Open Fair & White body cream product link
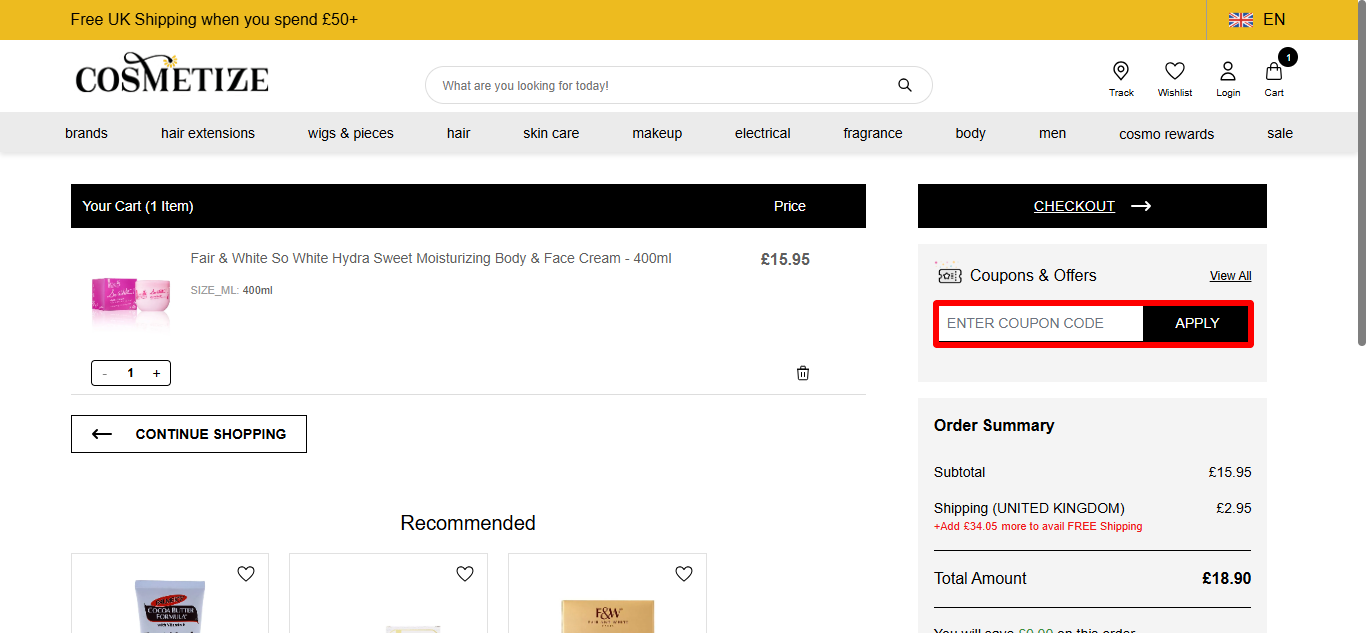The width and height of the screenshot is (1366, 633). tap(431, 258)
